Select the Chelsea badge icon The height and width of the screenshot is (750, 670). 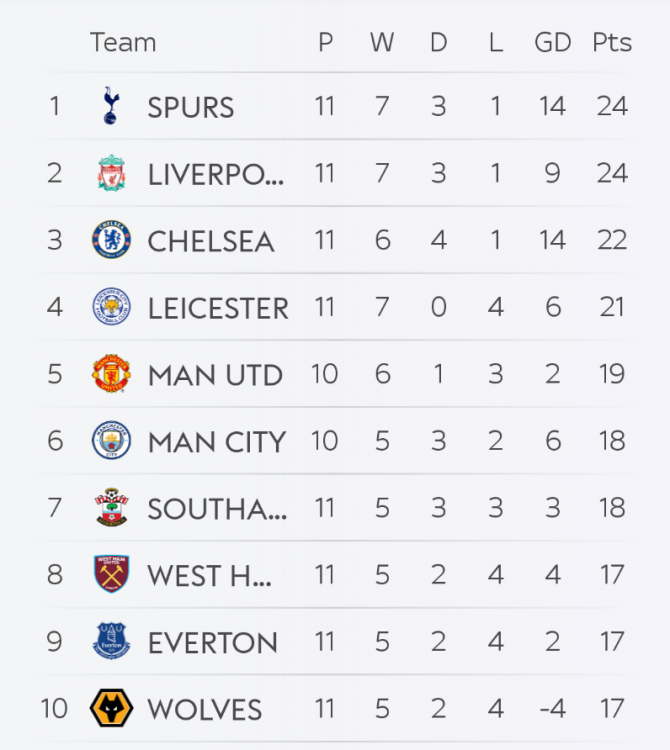point(111,240)
